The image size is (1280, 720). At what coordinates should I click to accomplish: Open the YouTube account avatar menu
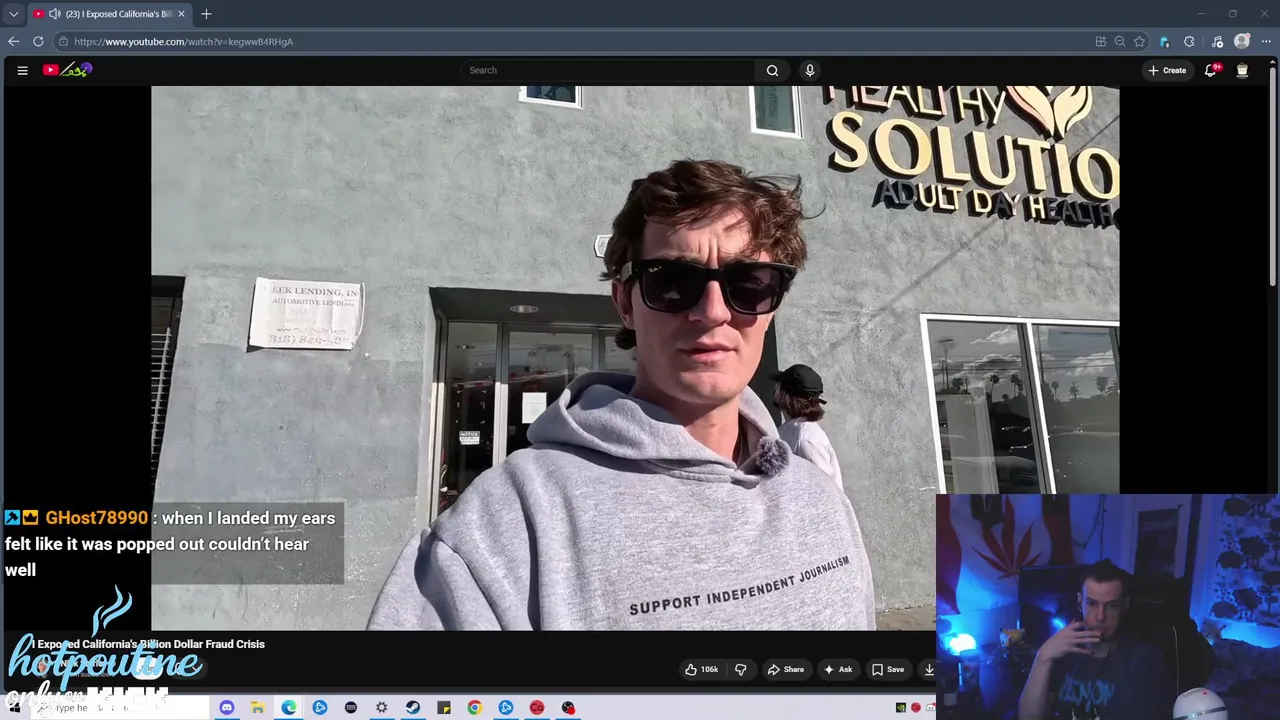click(1242, 70)
